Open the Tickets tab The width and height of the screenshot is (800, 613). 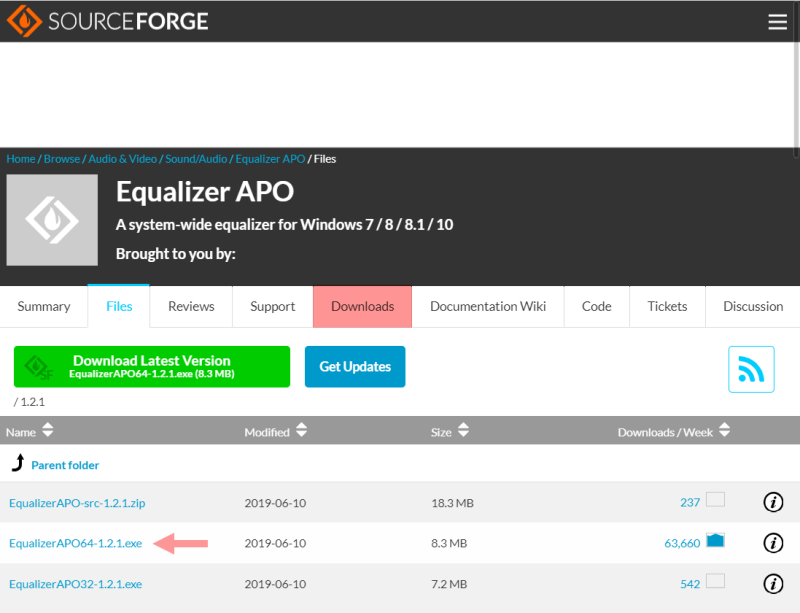(x=667, y=306)
